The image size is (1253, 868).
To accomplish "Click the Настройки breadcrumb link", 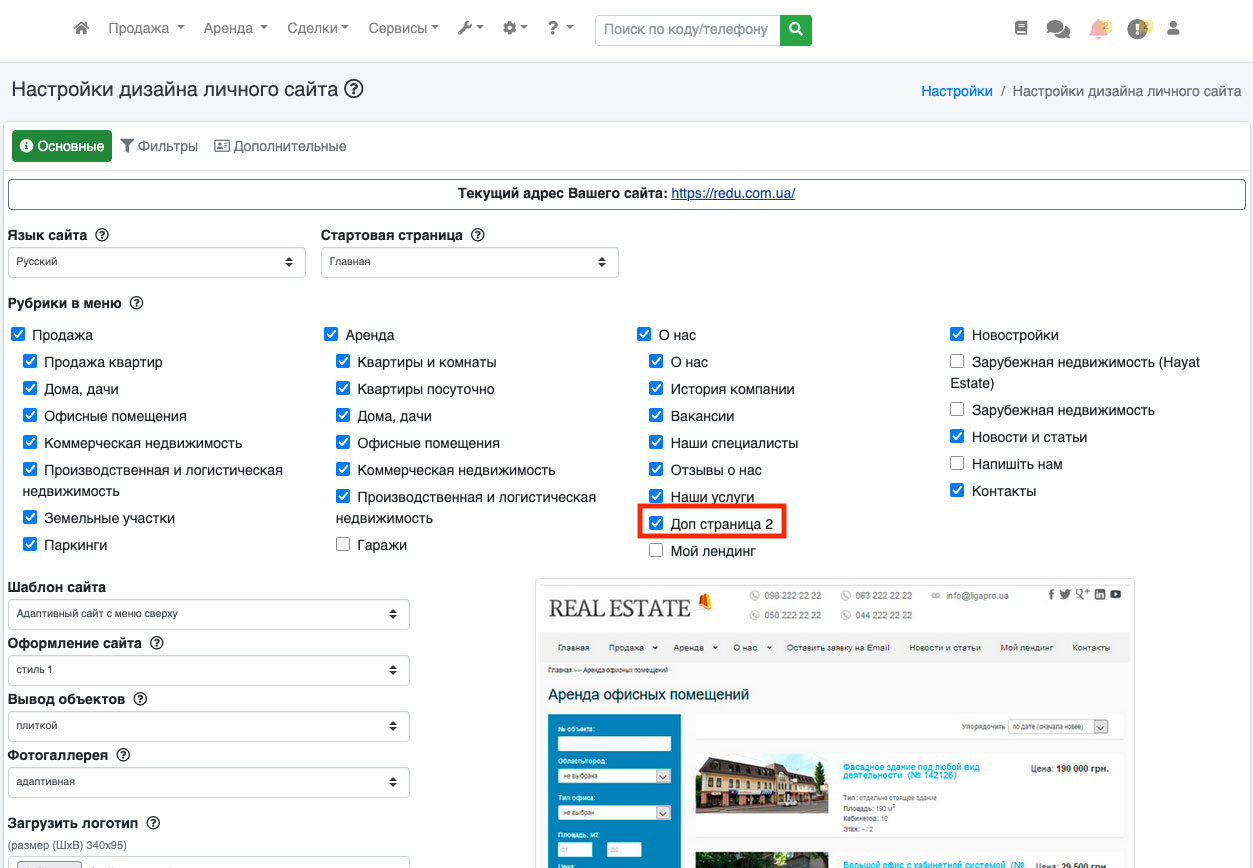I will (956, 91).
